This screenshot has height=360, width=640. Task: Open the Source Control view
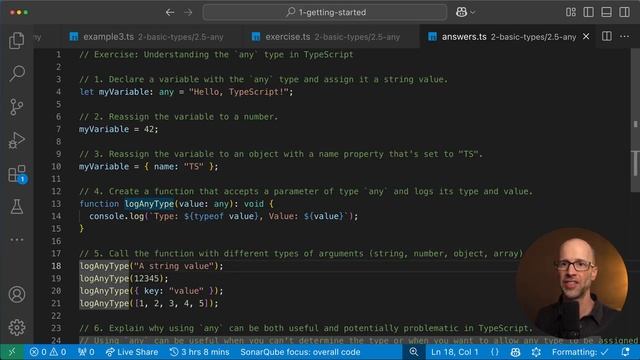(x=17, y=107)
